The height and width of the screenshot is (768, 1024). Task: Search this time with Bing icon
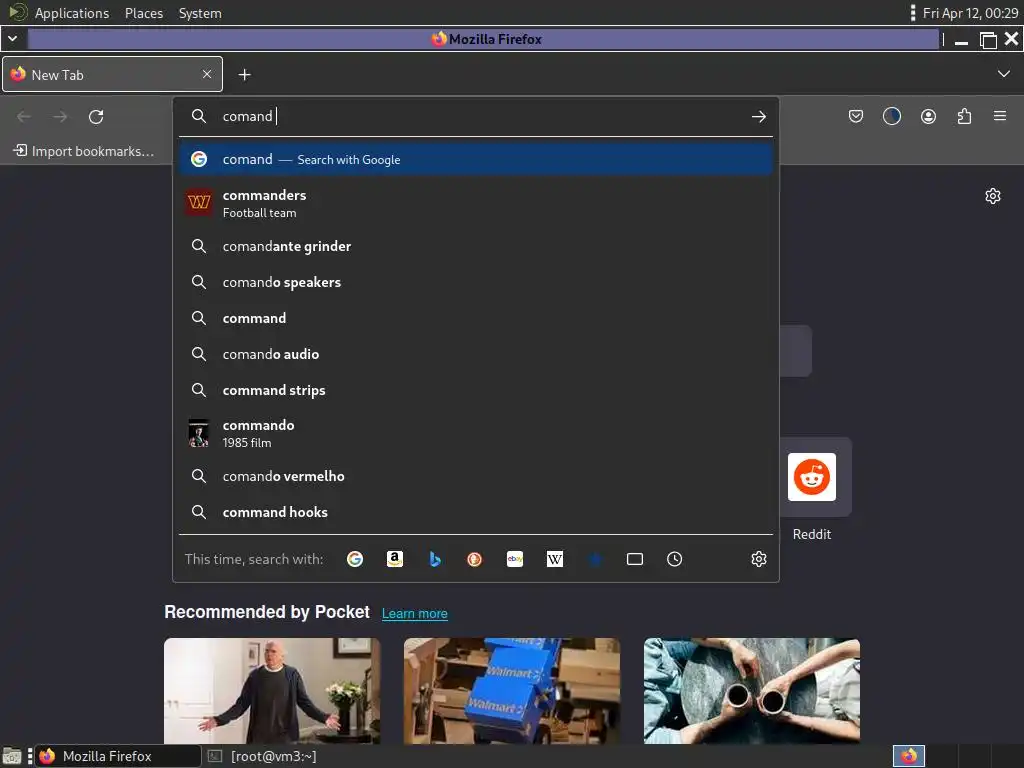(x=434, y=559)
